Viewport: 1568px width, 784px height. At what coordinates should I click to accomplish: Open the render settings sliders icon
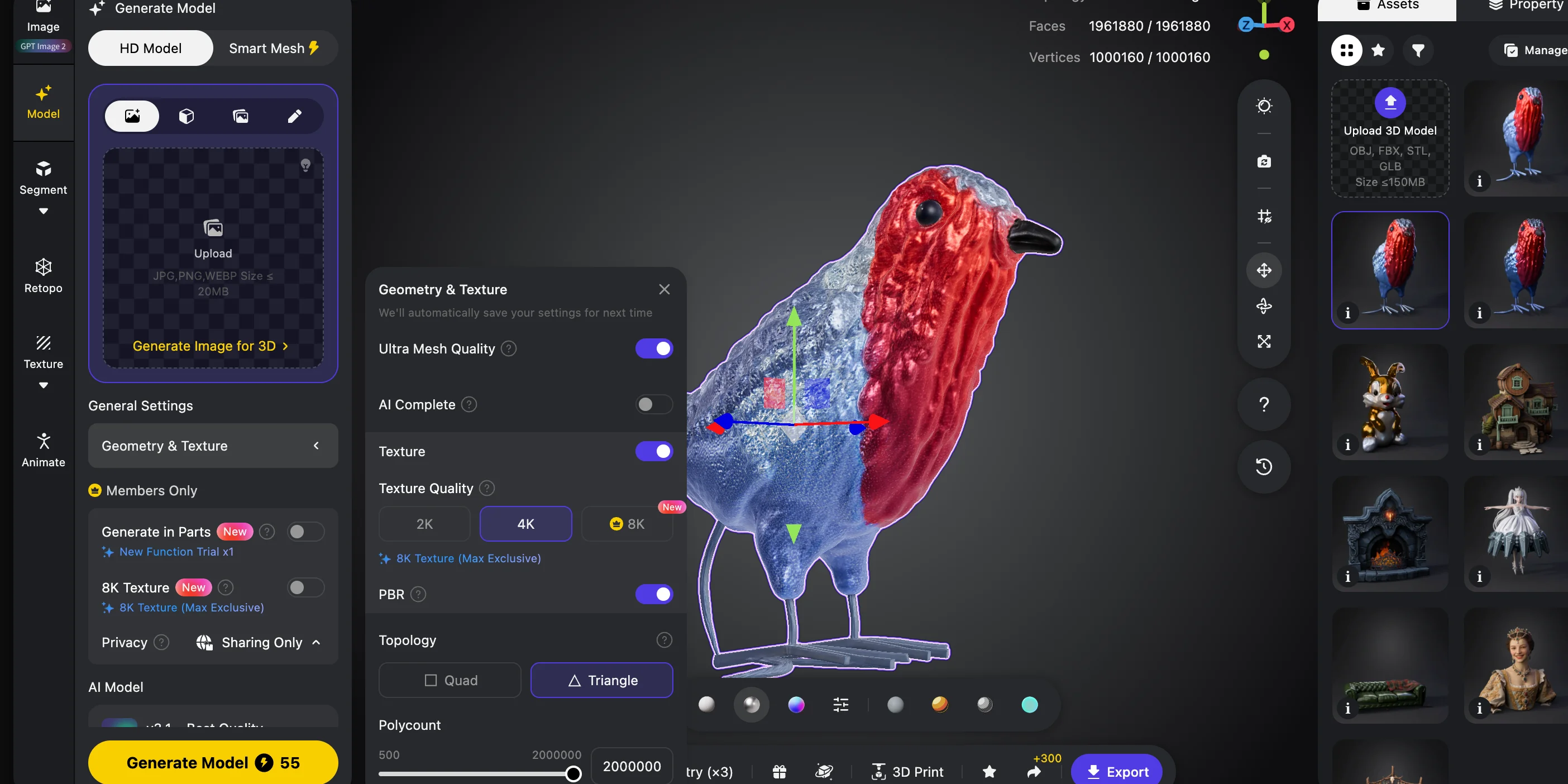pyautogui.click(x=840, y=705)
